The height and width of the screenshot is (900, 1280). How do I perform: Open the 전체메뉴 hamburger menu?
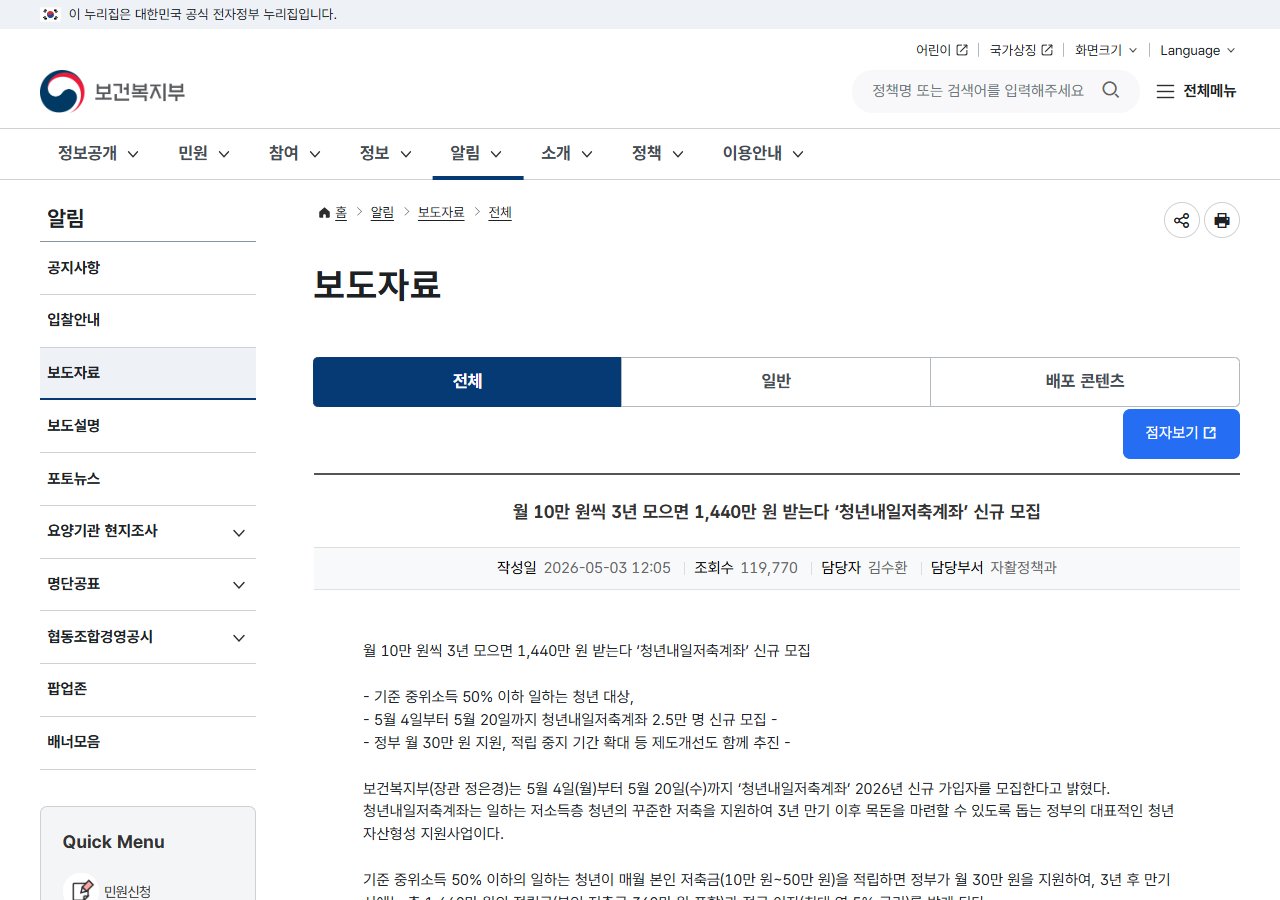tap(1196, 91)
